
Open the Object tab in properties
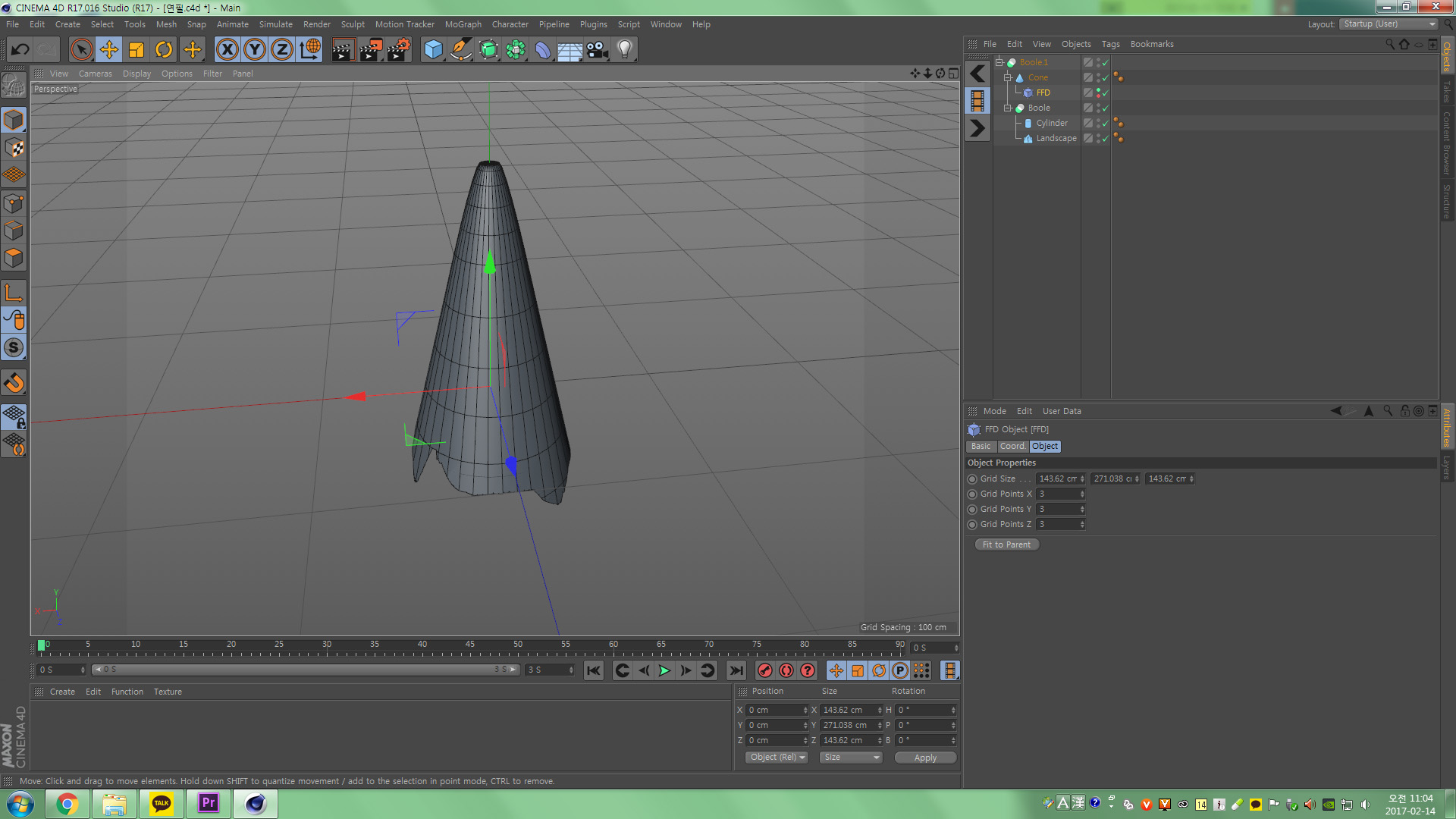coord(1045,446)
